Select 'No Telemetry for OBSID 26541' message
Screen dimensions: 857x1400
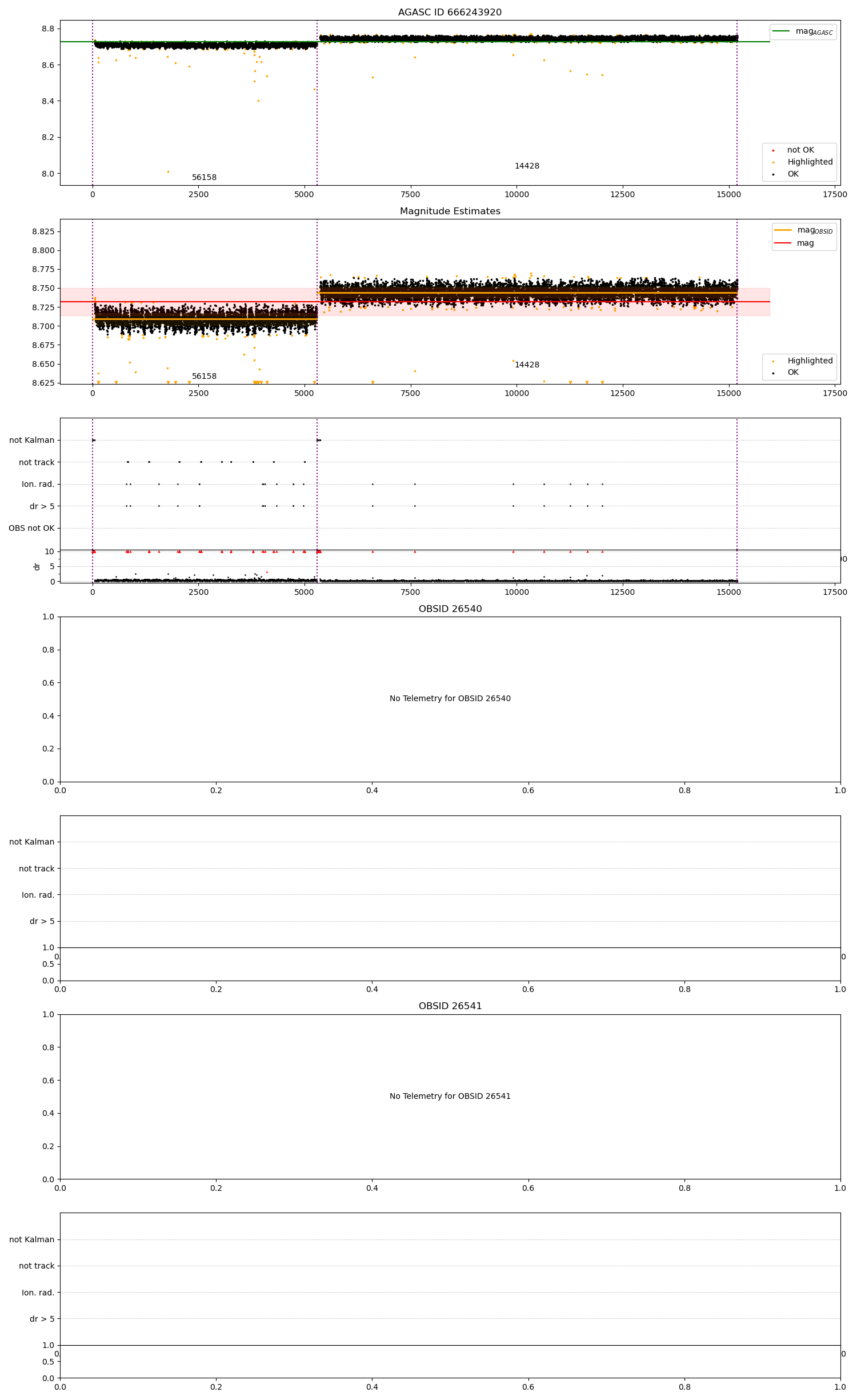(450, 1096)
